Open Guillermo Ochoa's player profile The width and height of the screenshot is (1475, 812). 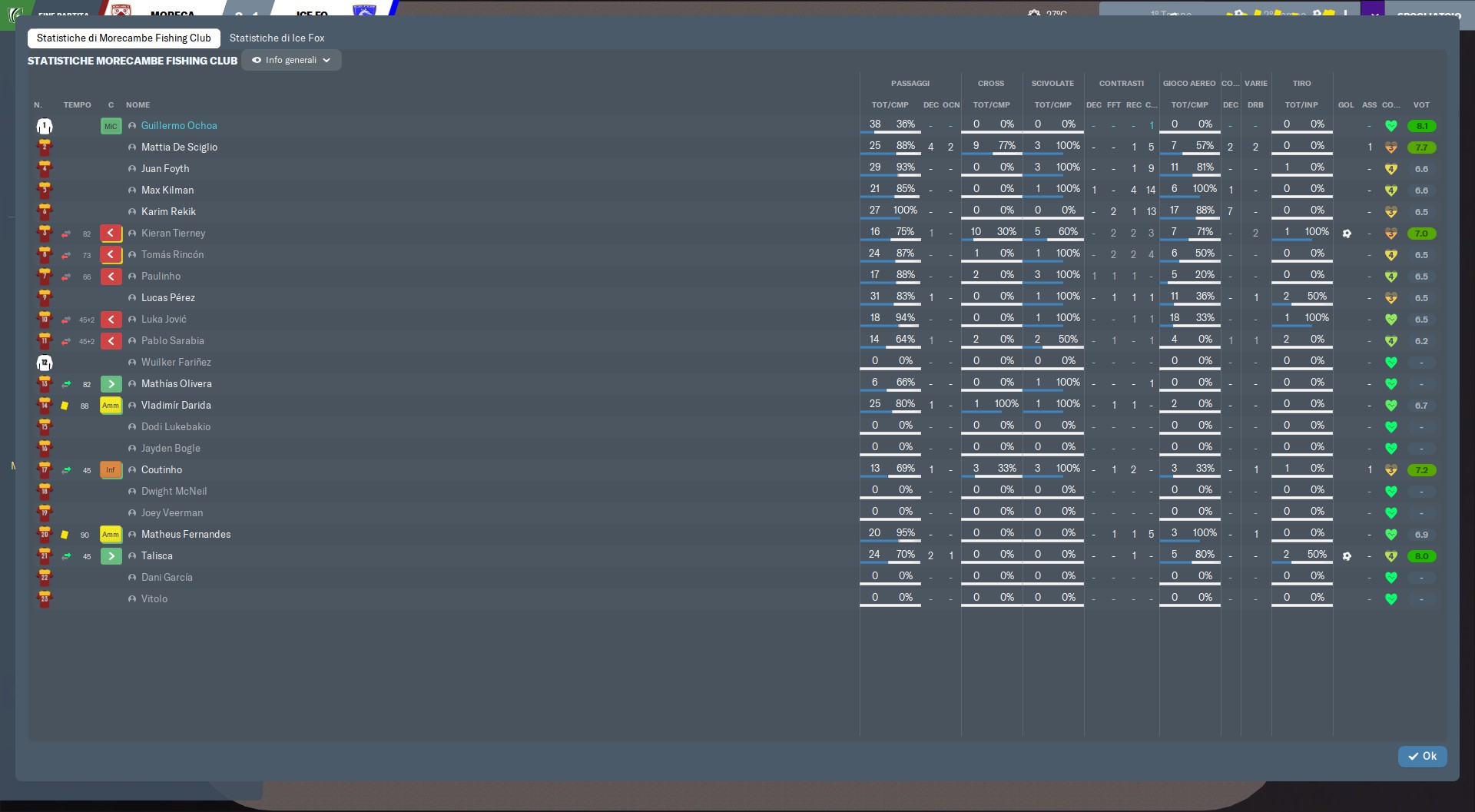pos(179,126)
